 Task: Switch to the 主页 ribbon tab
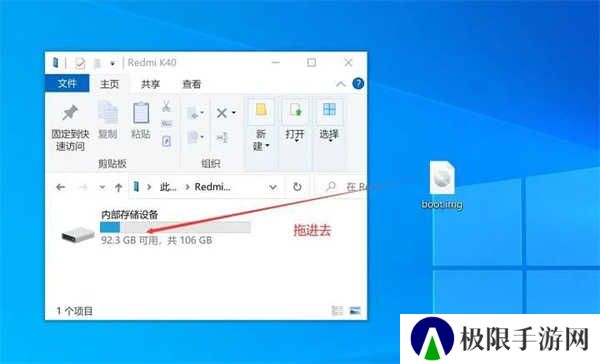(x=109, y=84)
